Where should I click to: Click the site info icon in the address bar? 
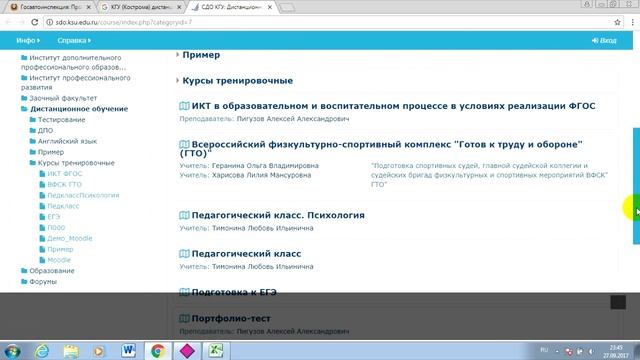(49, 22)
